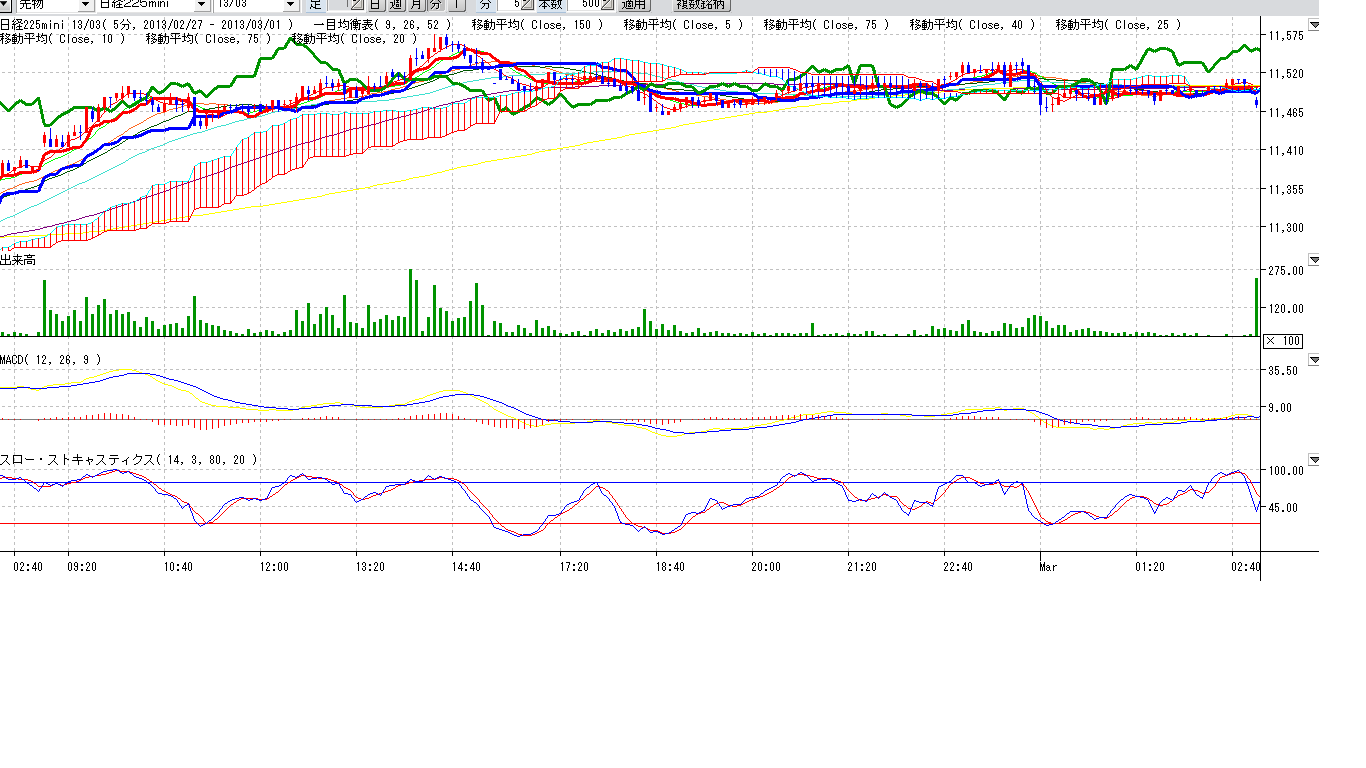Open the MACD panel menu arrow
Viewport: 1366px width, 768px height.
(1314, 359)
